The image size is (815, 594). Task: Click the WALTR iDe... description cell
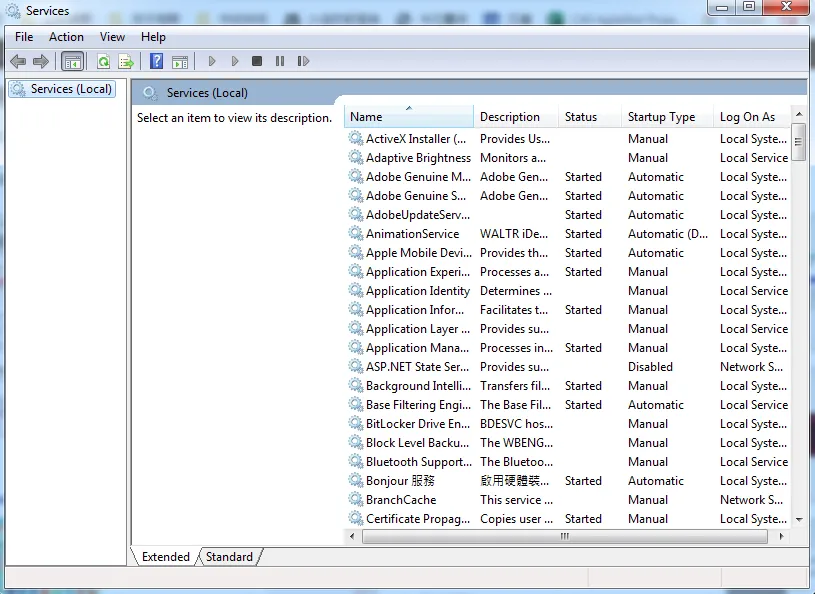(514, 233)
